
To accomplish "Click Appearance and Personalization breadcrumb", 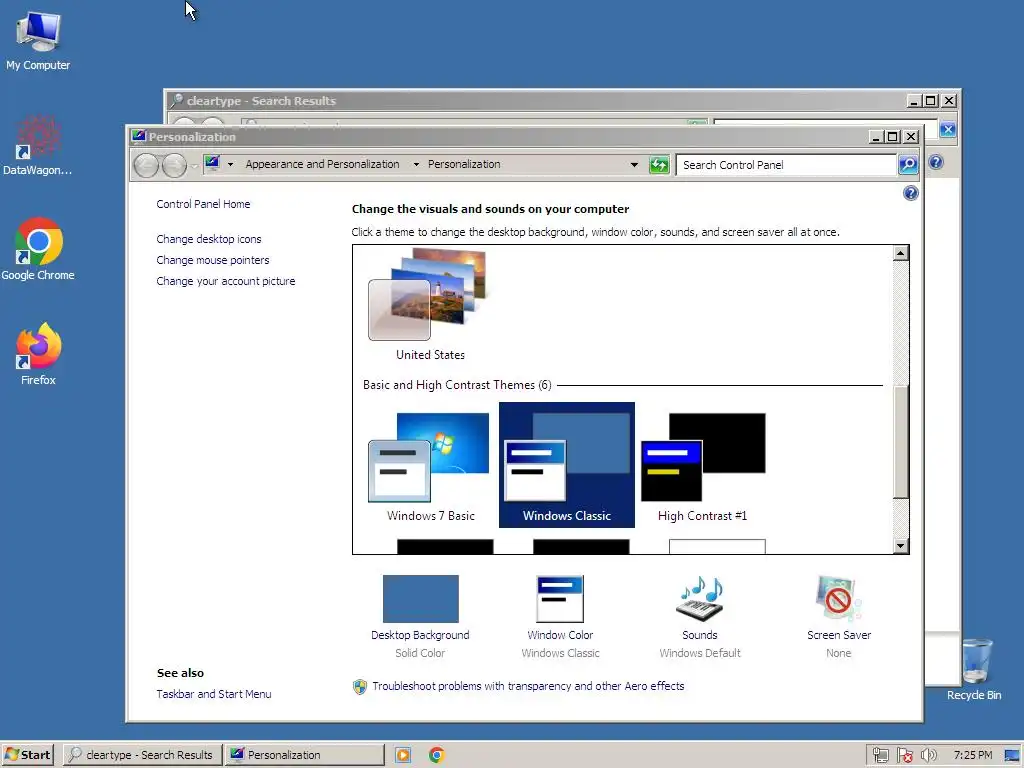I will [x=323, y=165].
